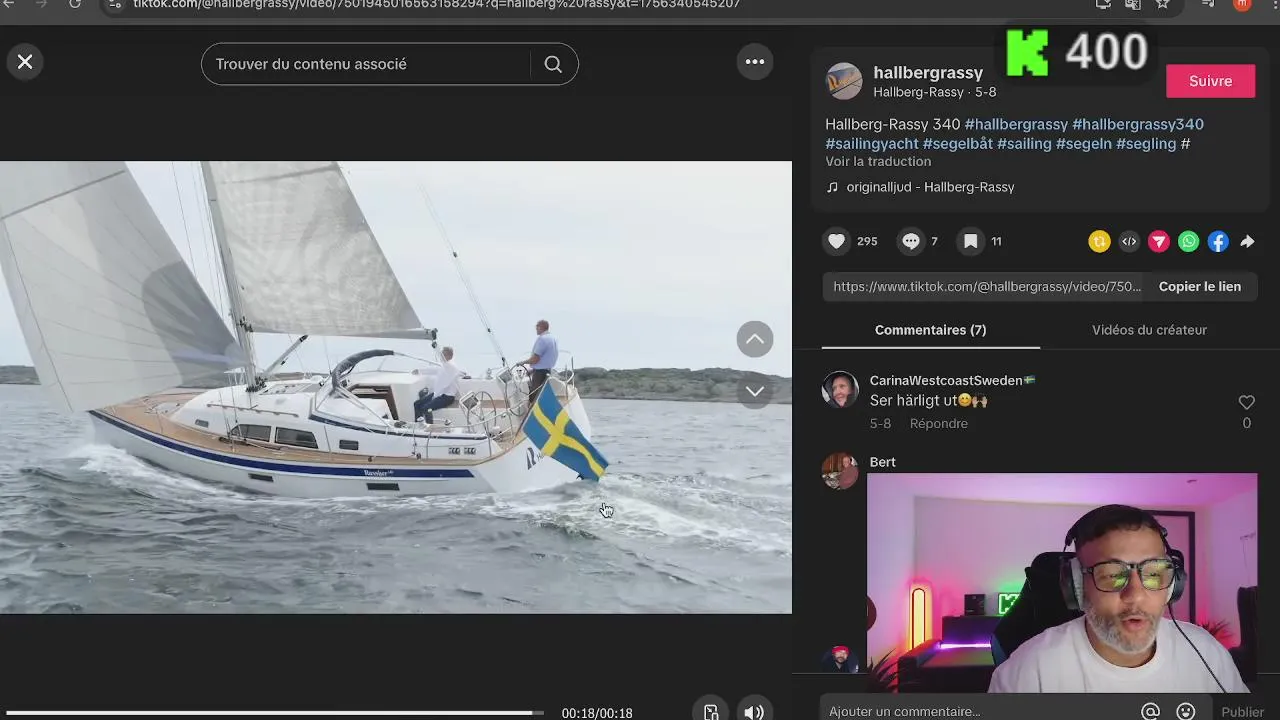Click the Publier button
The width and height of the screenshot is (1280, 720).
click(x=1242, y=712)
